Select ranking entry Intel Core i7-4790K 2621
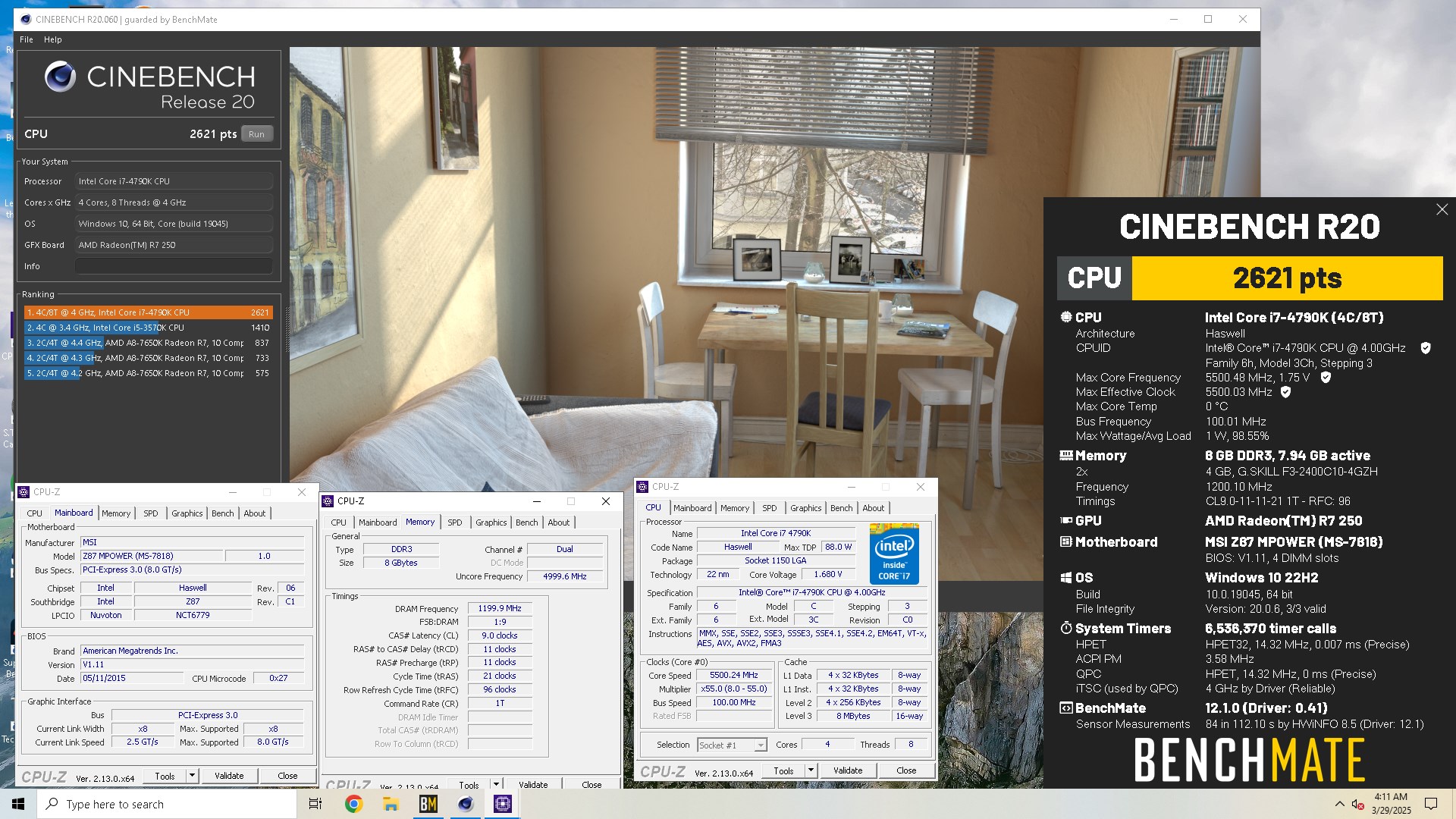 [148, 312]
